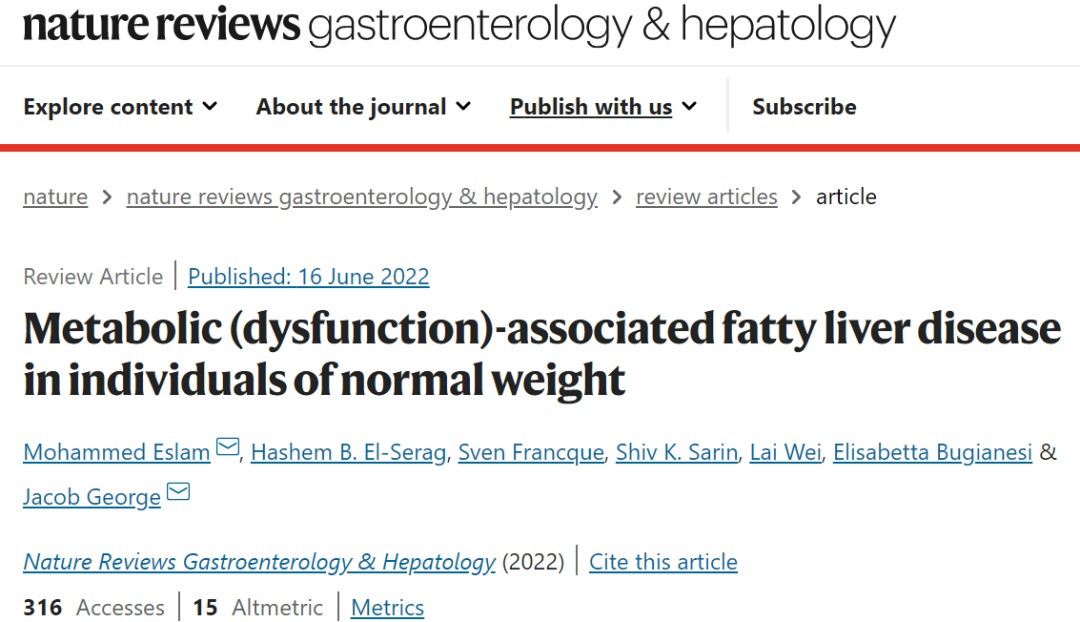Viewport: 1080px width, 622px height.
Task: Navigate to review articles breadcrumb
Action: 706,197
